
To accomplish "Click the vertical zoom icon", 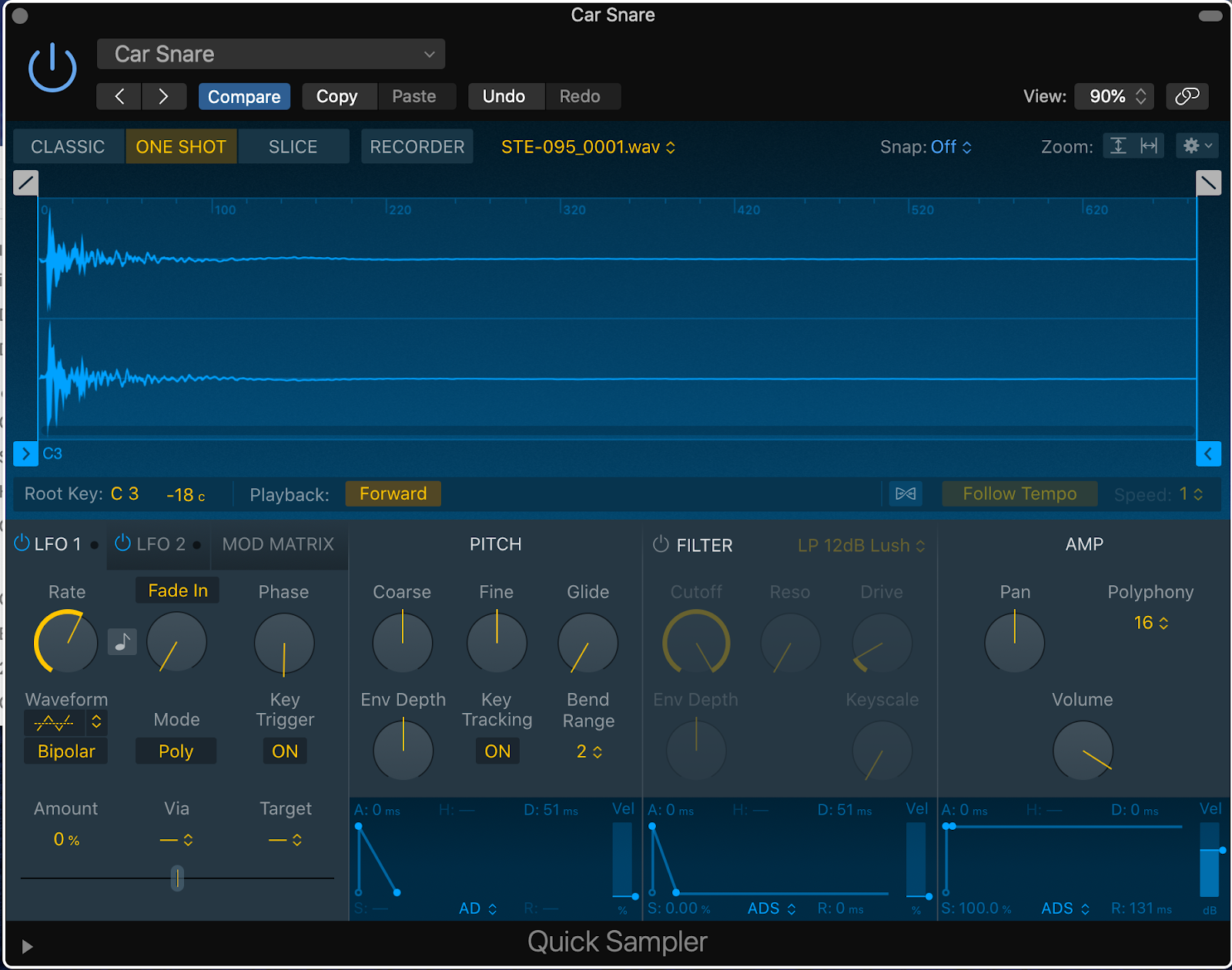I will pos(1118,146).
